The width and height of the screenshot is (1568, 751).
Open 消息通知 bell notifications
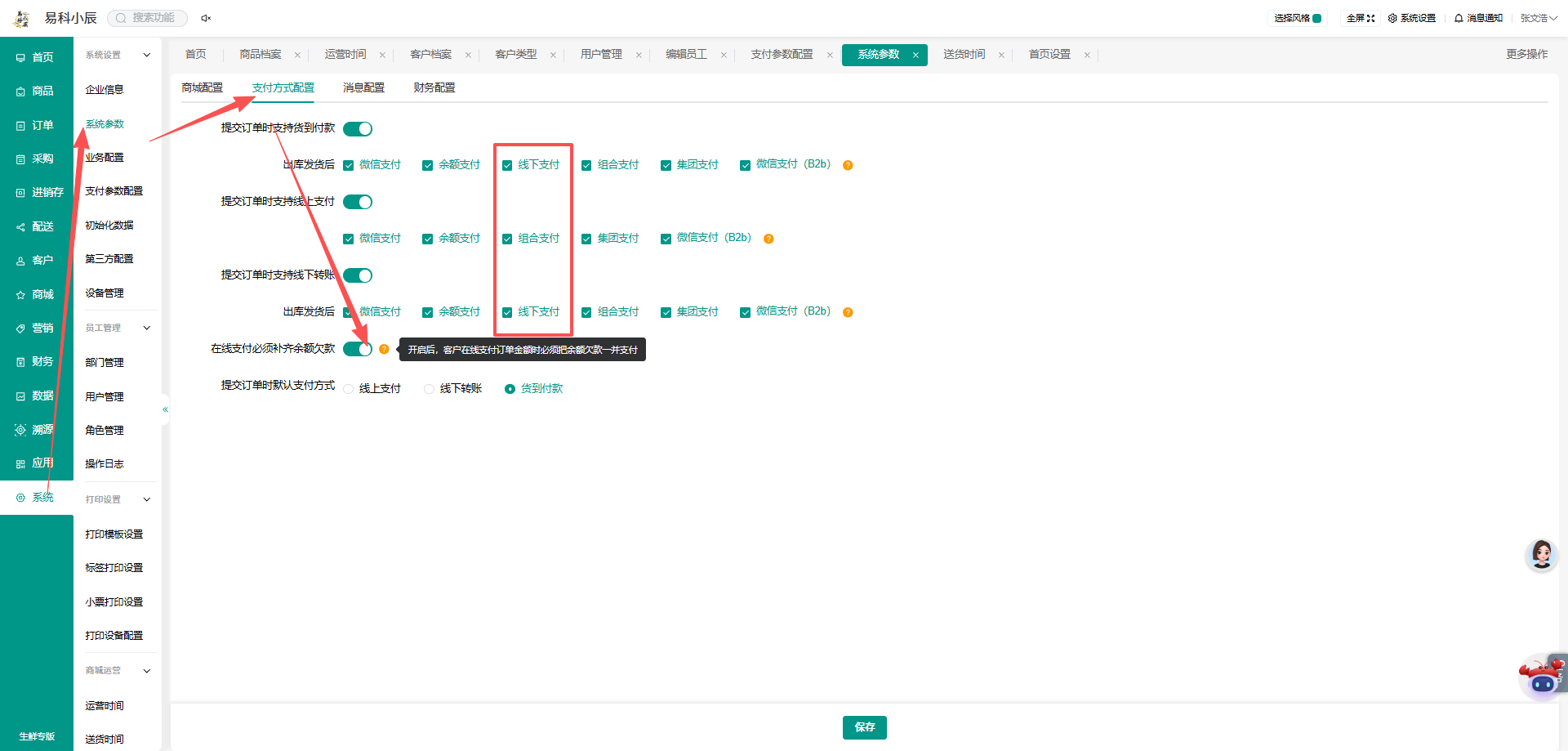tap(1478, 18)
